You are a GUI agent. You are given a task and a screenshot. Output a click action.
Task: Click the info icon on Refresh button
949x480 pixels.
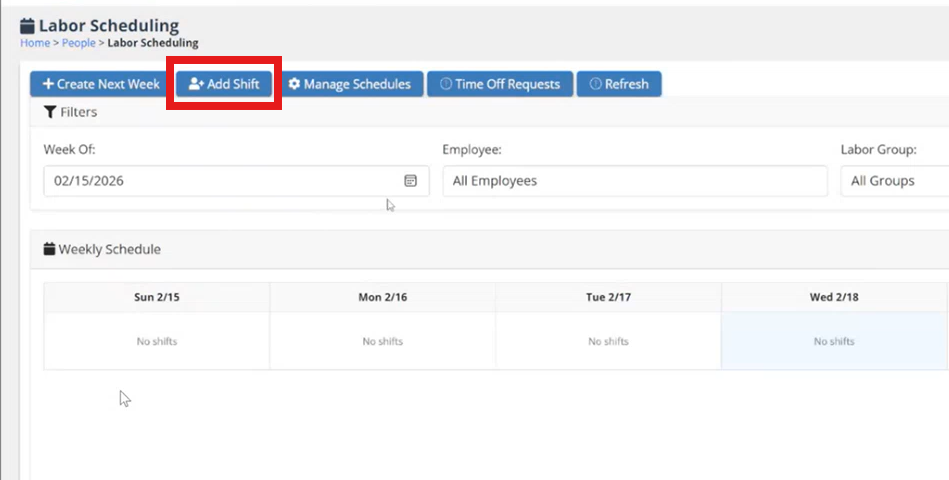click(x=595, y=84)
